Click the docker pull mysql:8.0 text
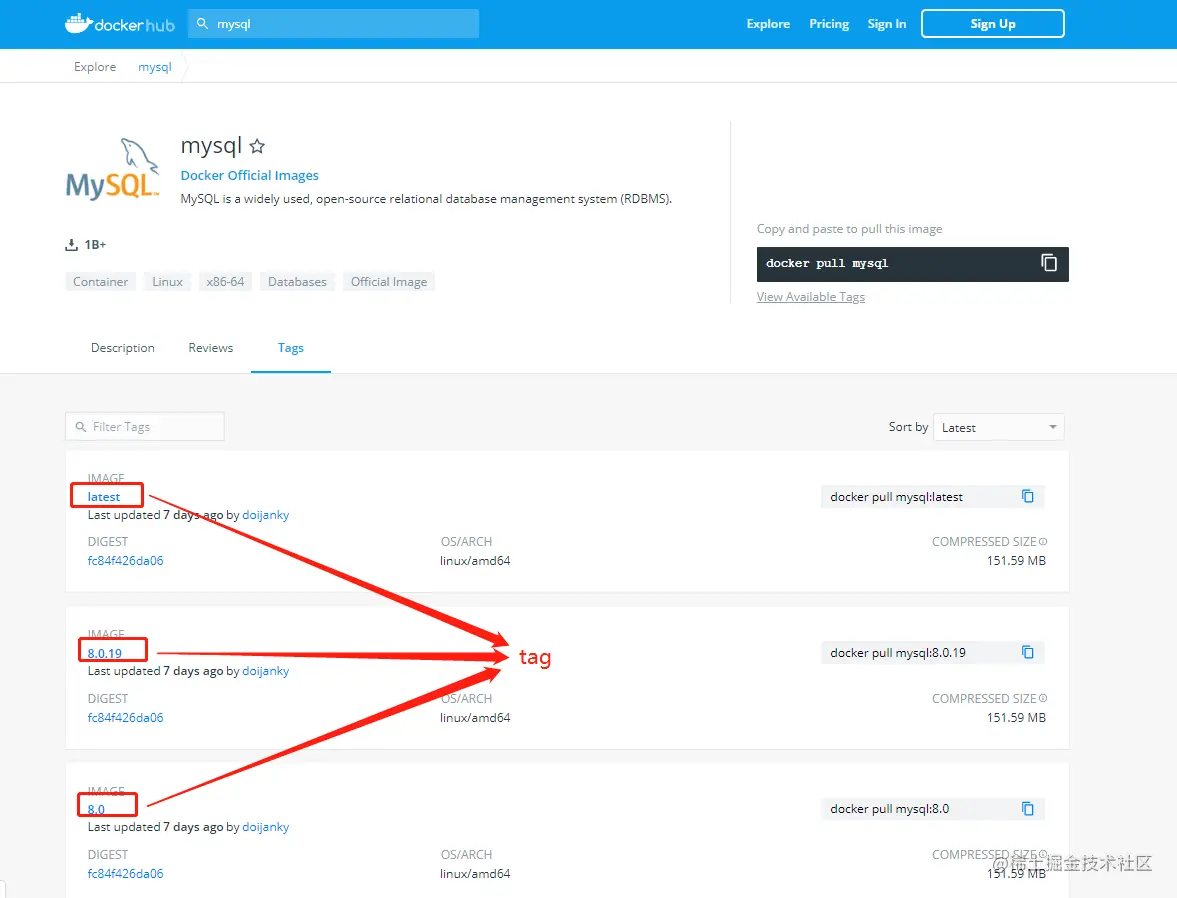1177x898 pixels. coord(890,809)
